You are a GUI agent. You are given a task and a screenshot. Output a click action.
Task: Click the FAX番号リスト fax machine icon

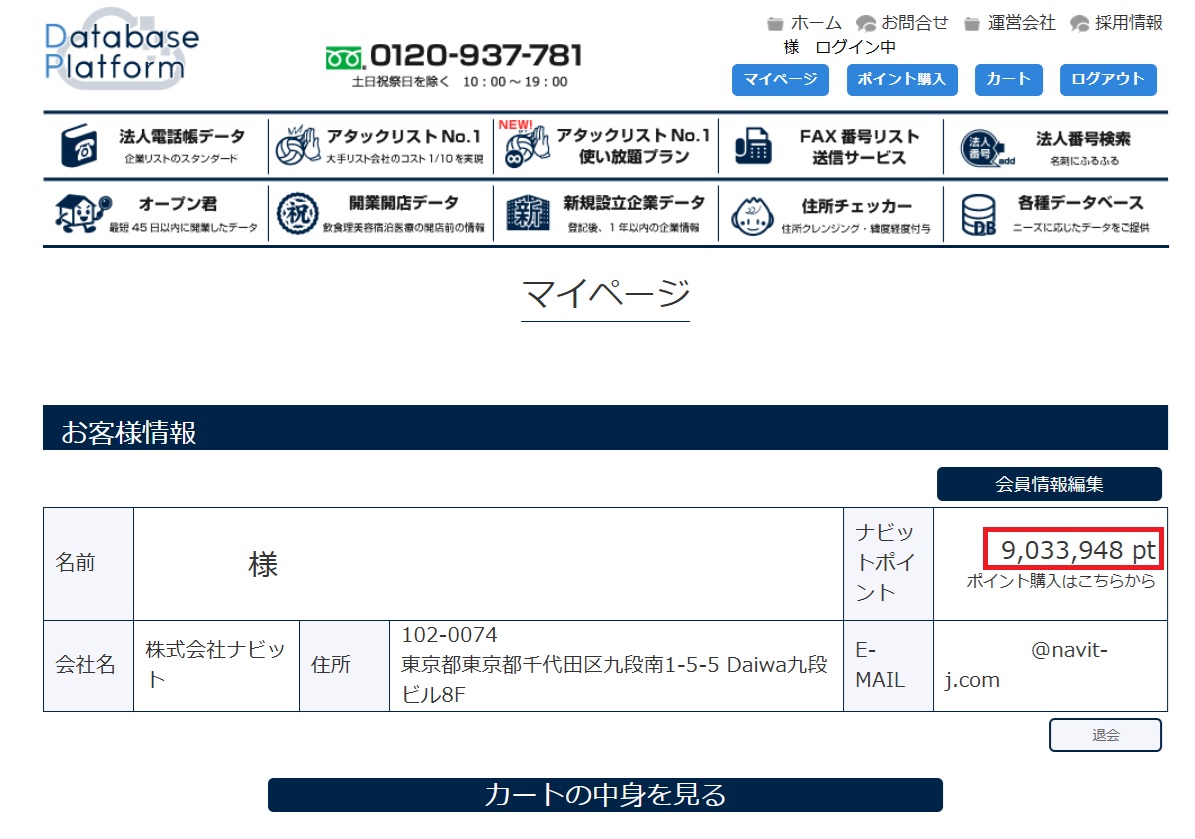(753, 146)
